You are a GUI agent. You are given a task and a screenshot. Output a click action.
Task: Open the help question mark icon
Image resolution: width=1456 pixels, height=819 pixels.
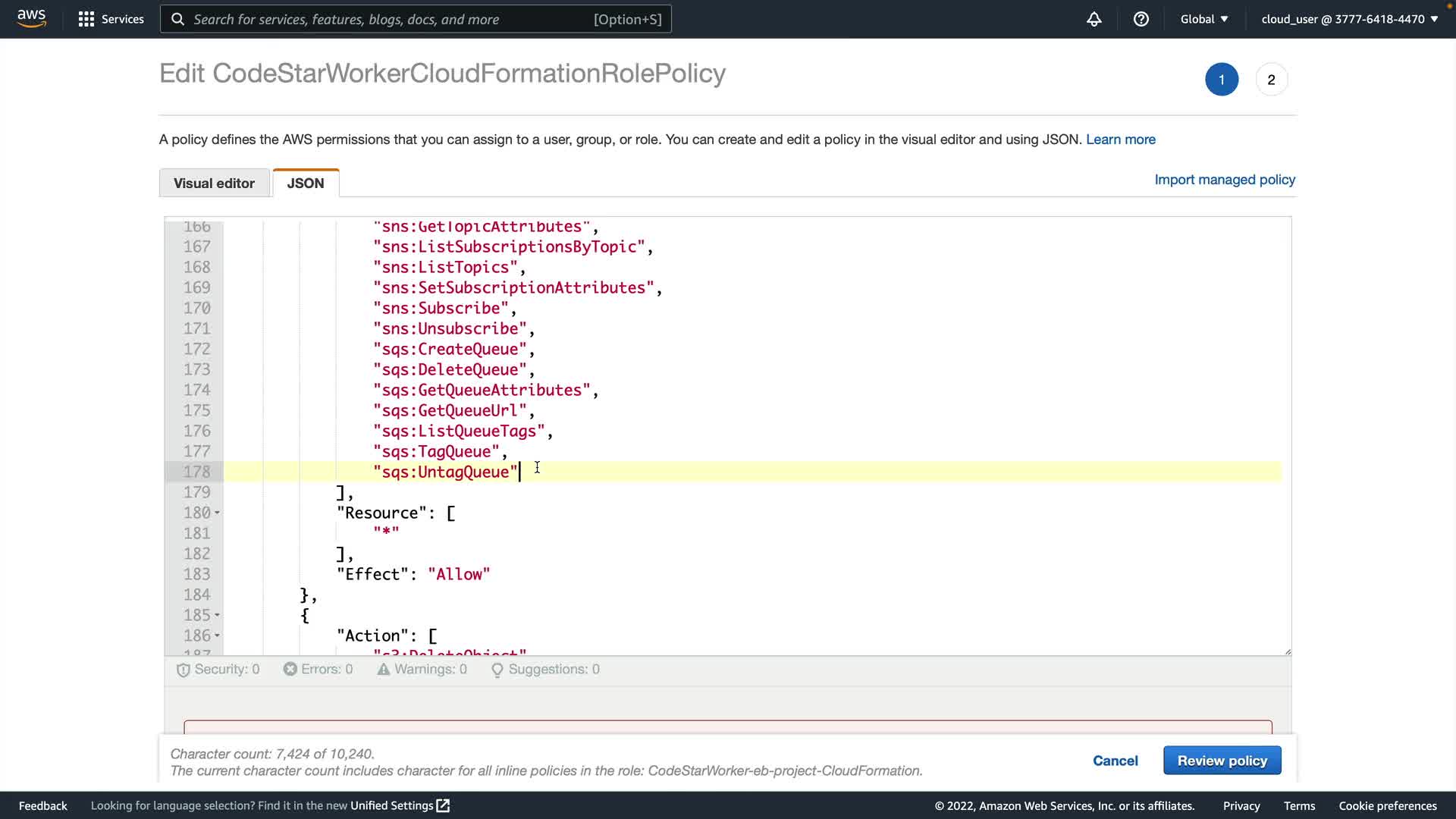pos(1141,19)
